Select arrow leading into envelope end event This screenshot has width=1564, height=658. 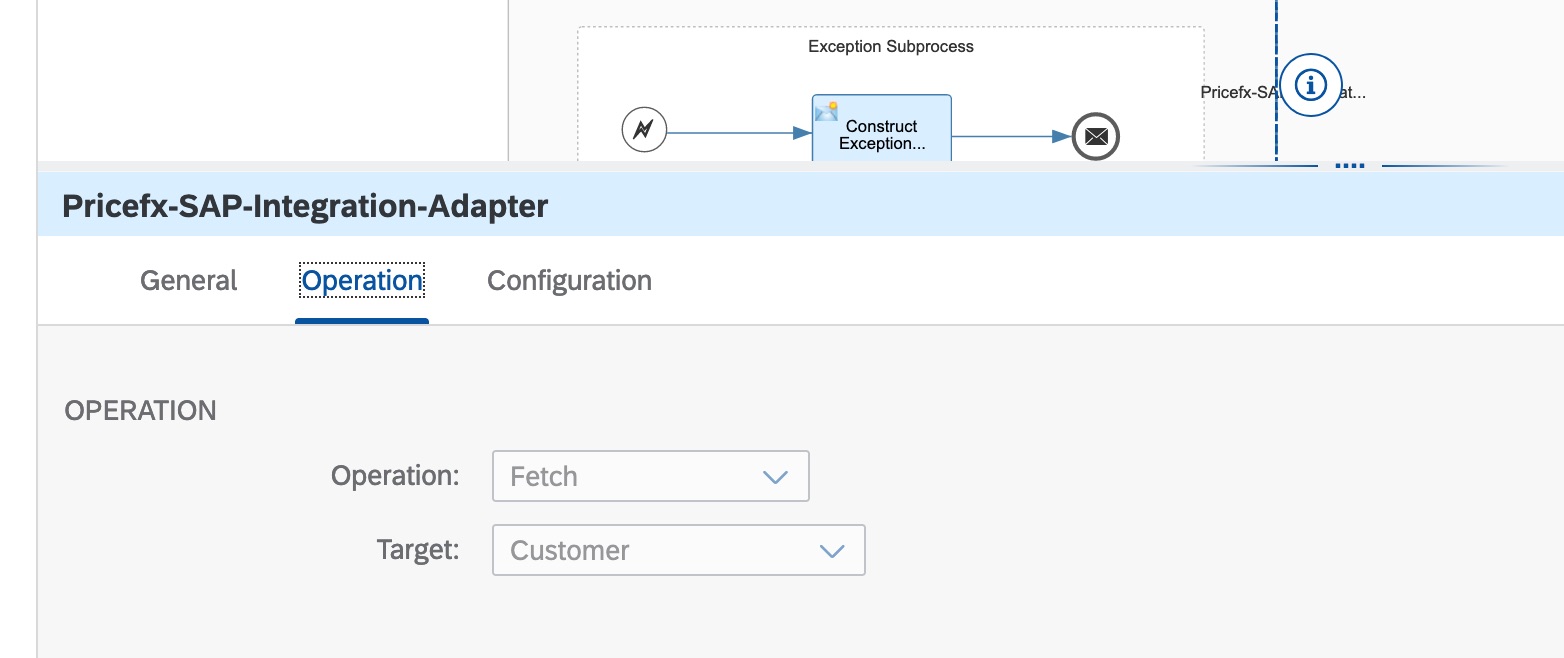click(x=1010, y=136)
